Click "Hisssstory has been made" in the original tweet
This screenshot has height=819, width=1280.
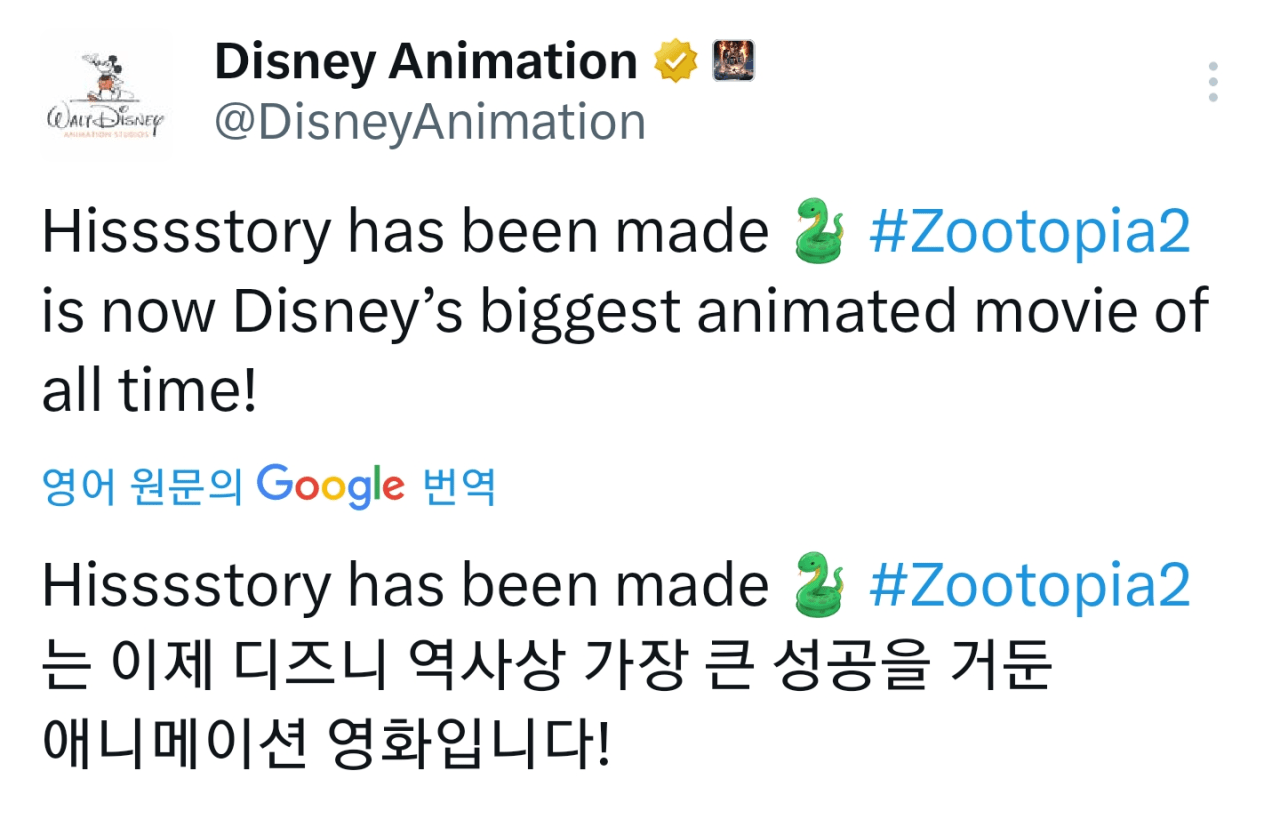tap(405, 233)
